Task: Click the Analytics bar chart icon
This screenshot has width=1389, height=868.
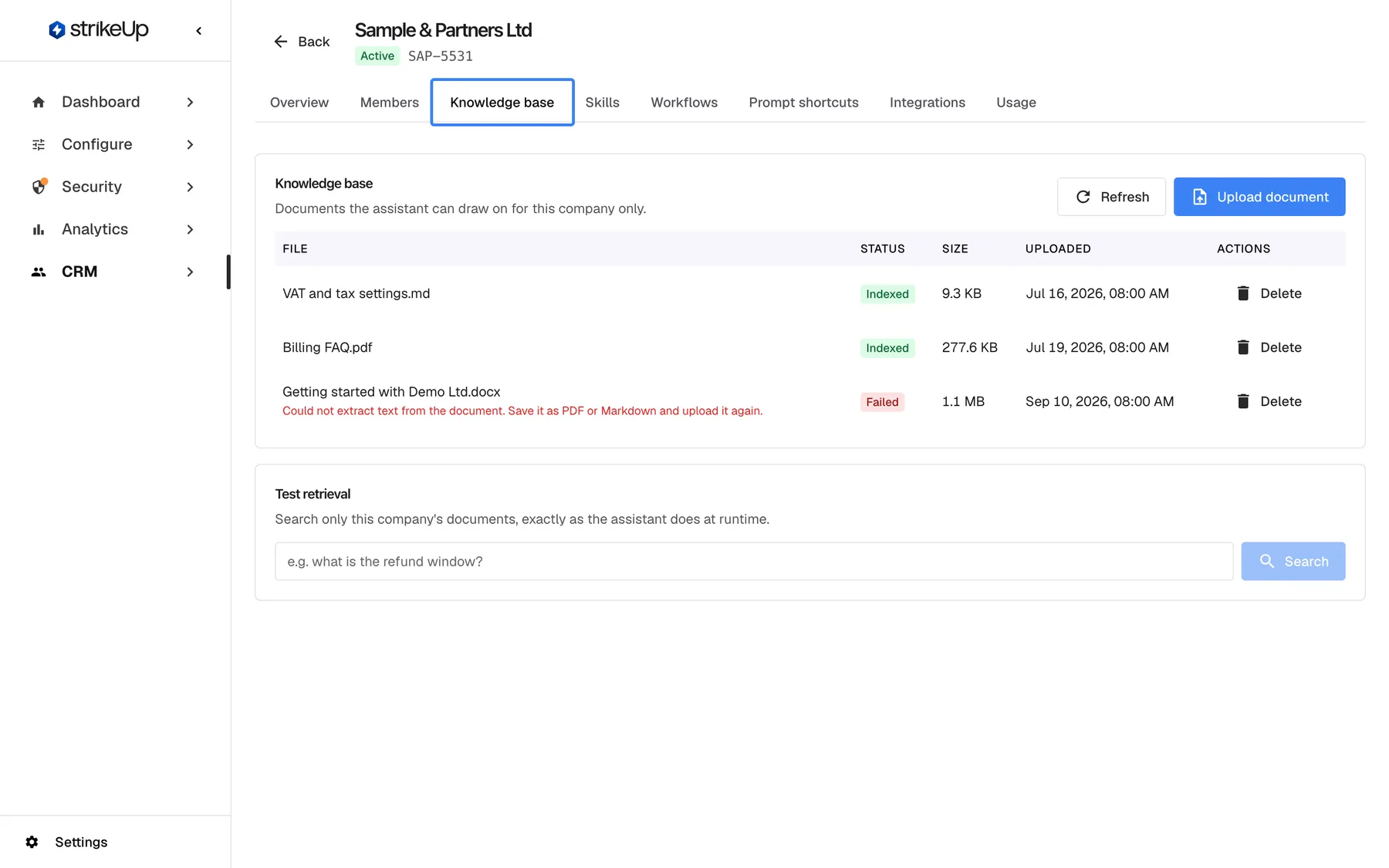Action: 39,229
